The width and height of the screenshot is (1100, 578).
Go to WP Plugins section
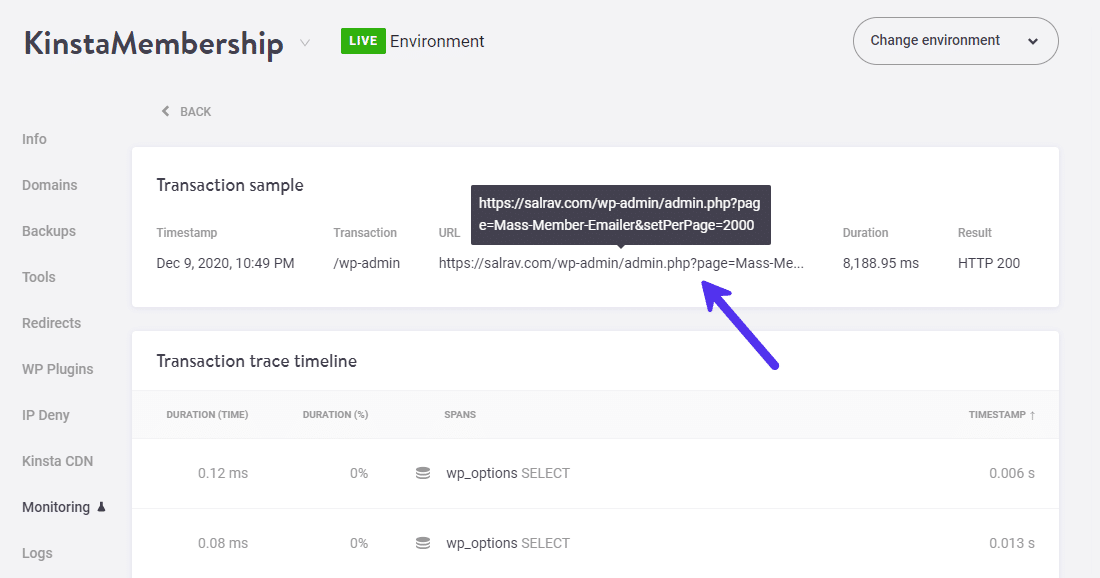pos(57,369)
